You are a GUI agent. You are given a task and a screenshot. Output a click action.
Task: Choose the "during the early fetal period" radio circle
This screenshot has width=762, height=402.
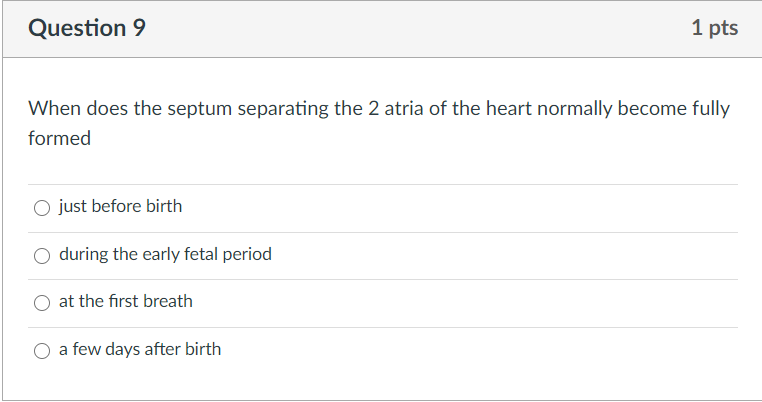pos(42,255)
